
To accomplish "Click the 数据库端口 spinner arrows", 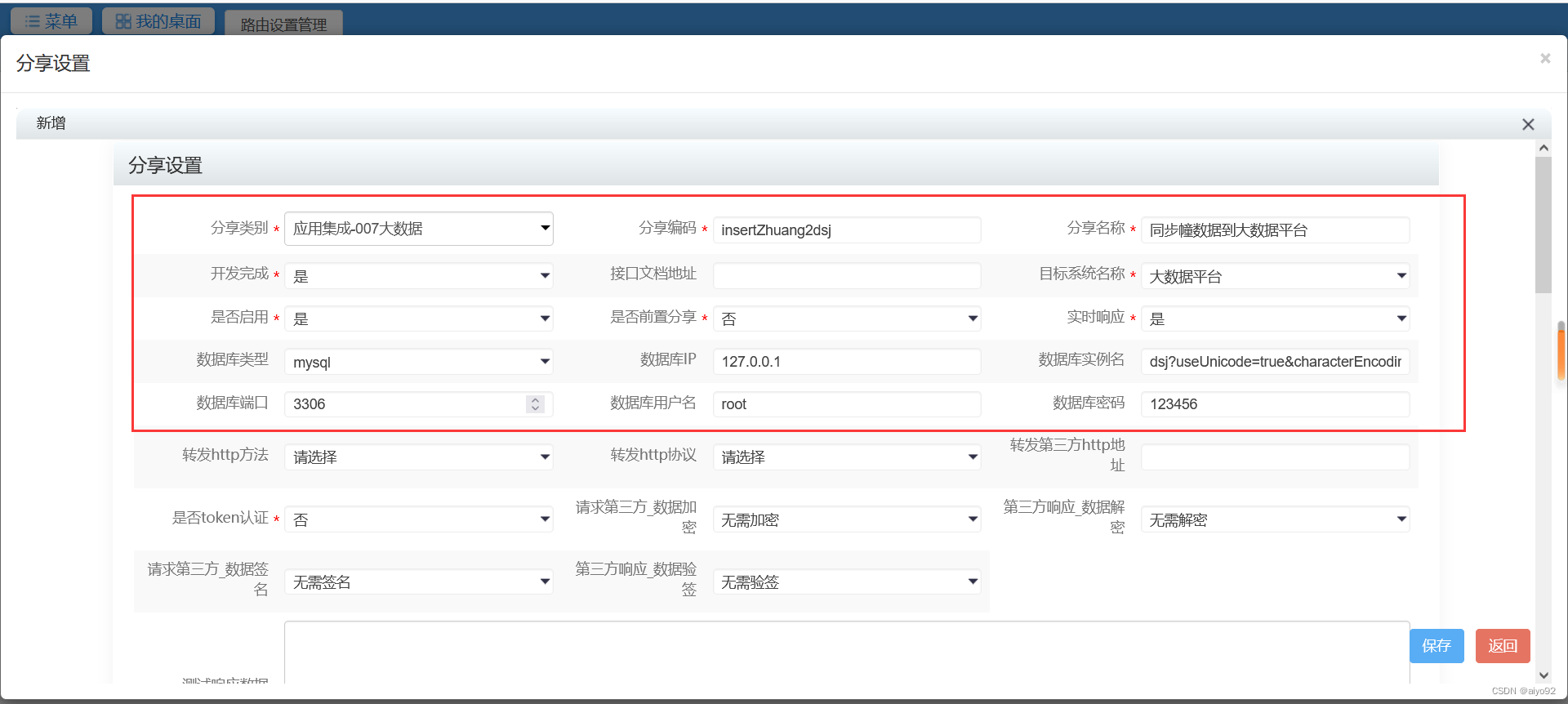I will [x=535, y=404].
